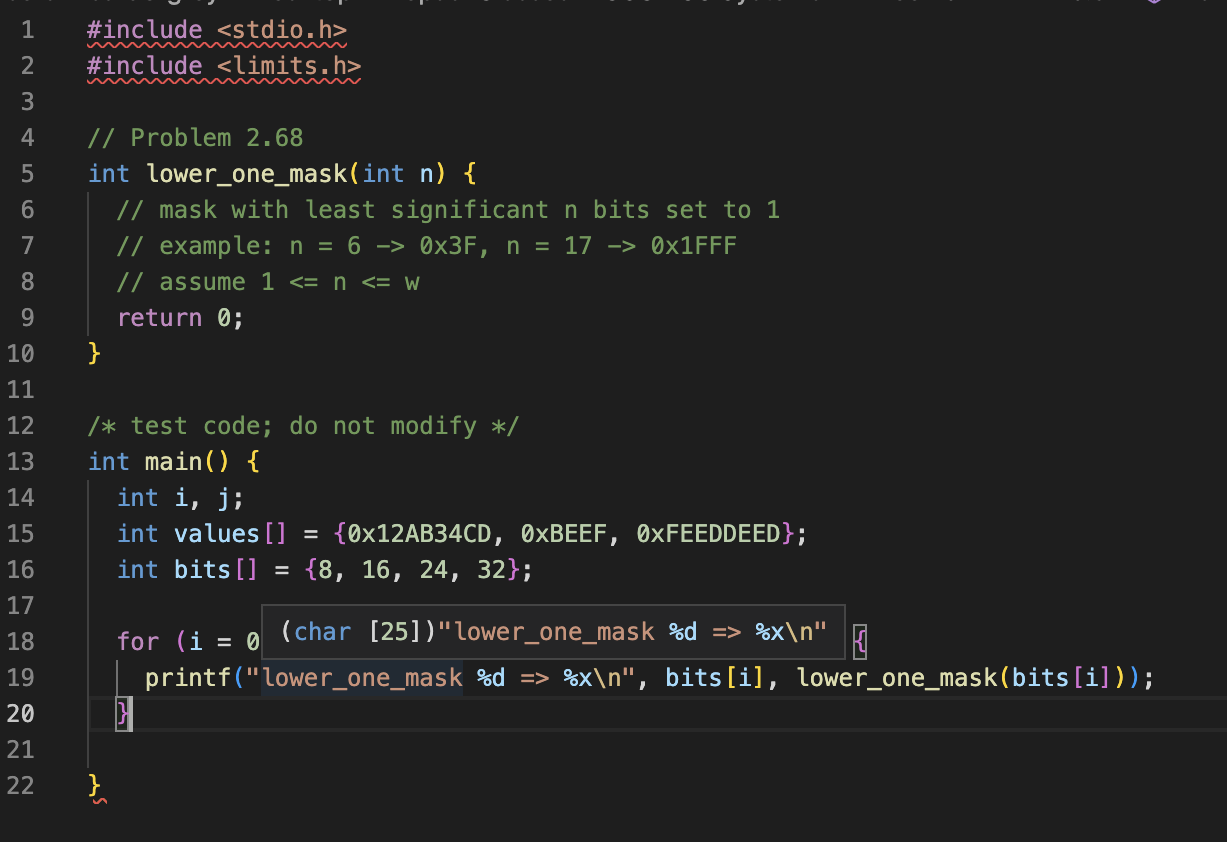Image resolution: width=1227 pixels, height=842 pixels.
Task: Click line number 5 in the gutter
Action: 27,173
